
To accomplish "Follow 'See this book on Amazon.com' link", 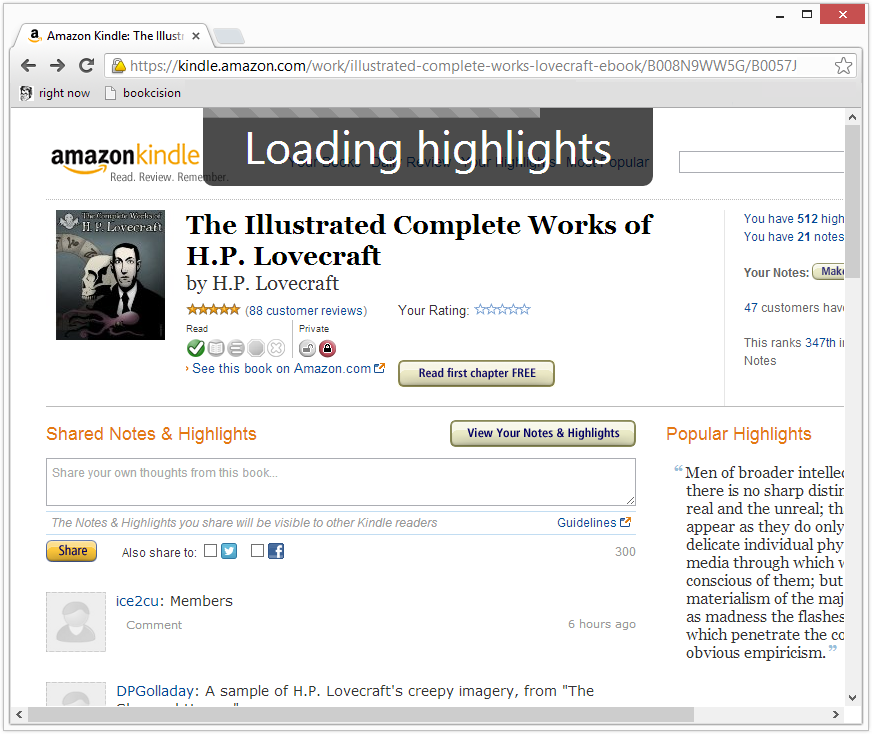I will click(x=281, y=369).
